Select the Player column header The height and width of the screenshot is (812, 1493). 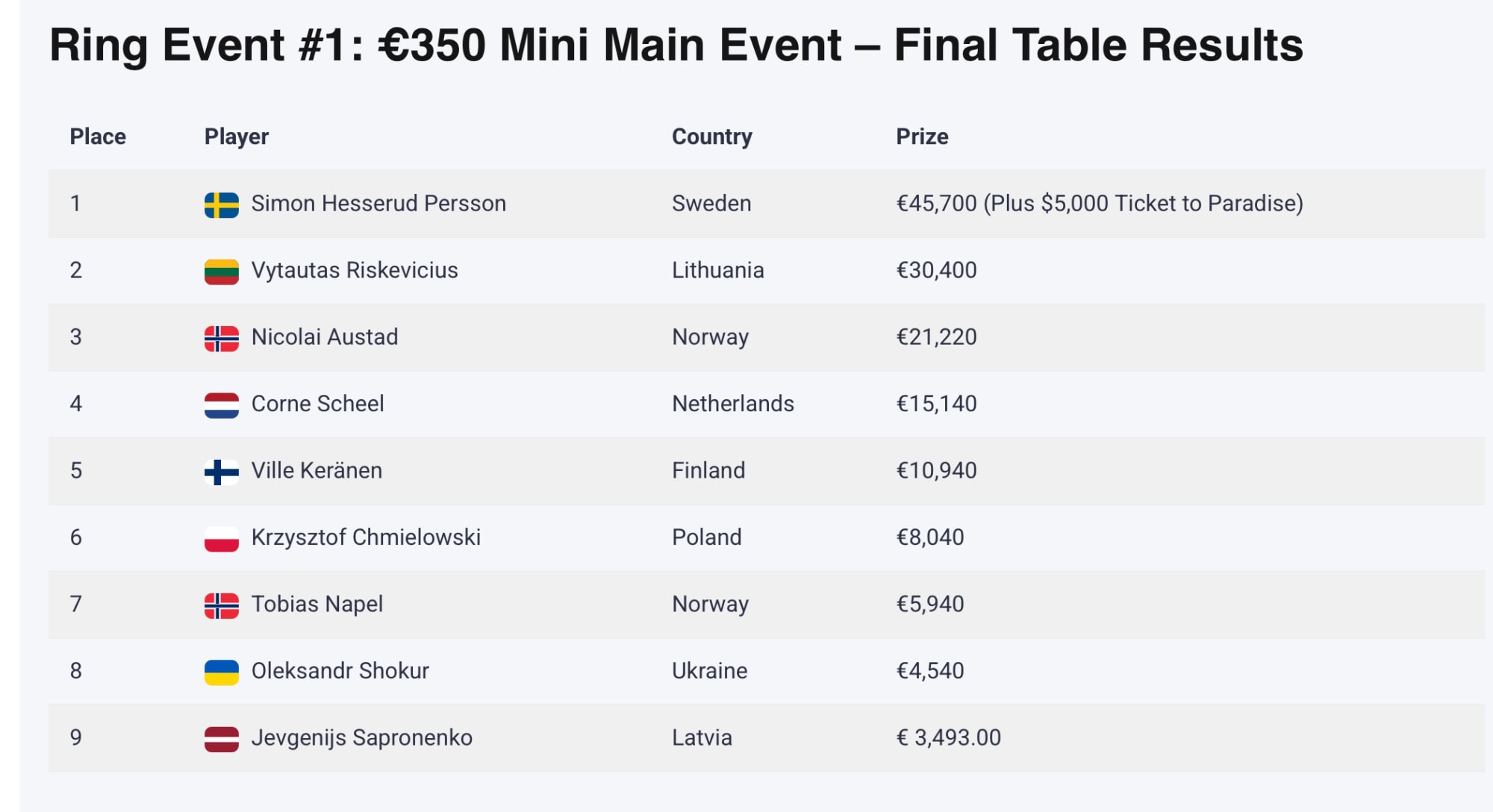tap(236, 137)
